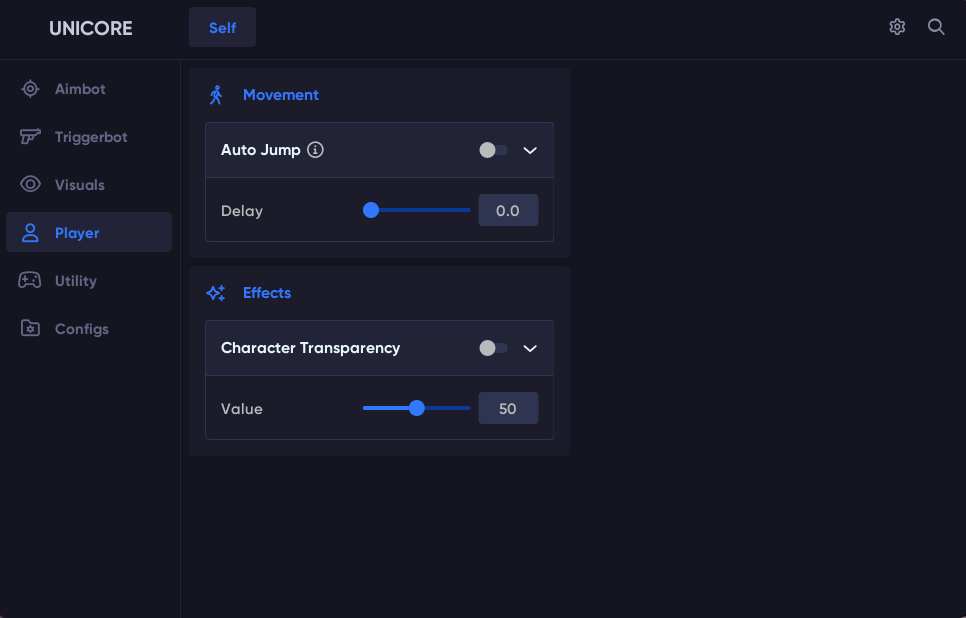Viewport: 966px width, 618px height.
Task: Turn on Character Transparency toggle
Action: pyautogui.click(x=493, y=348)
